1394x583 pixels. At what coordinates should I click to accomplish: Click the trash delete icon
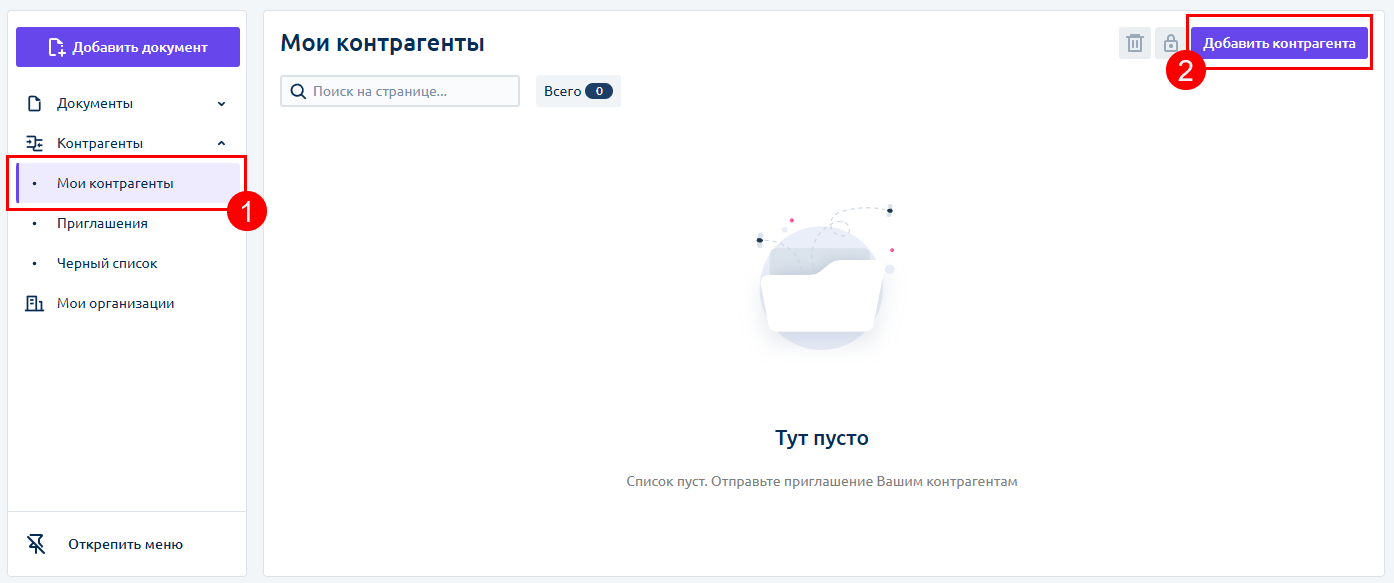point(1135,43)
